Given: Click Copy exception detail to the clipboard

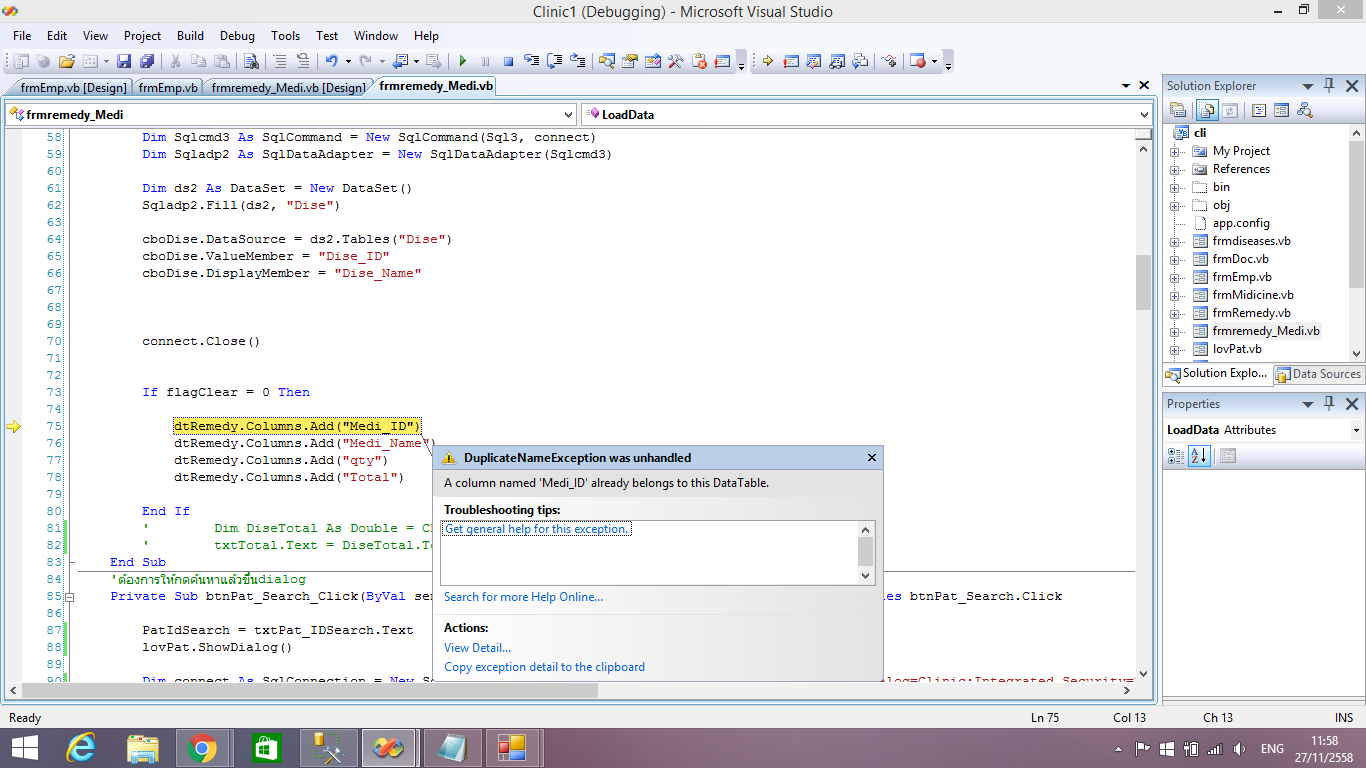Looking at the screenshot, I should [544, 667].
